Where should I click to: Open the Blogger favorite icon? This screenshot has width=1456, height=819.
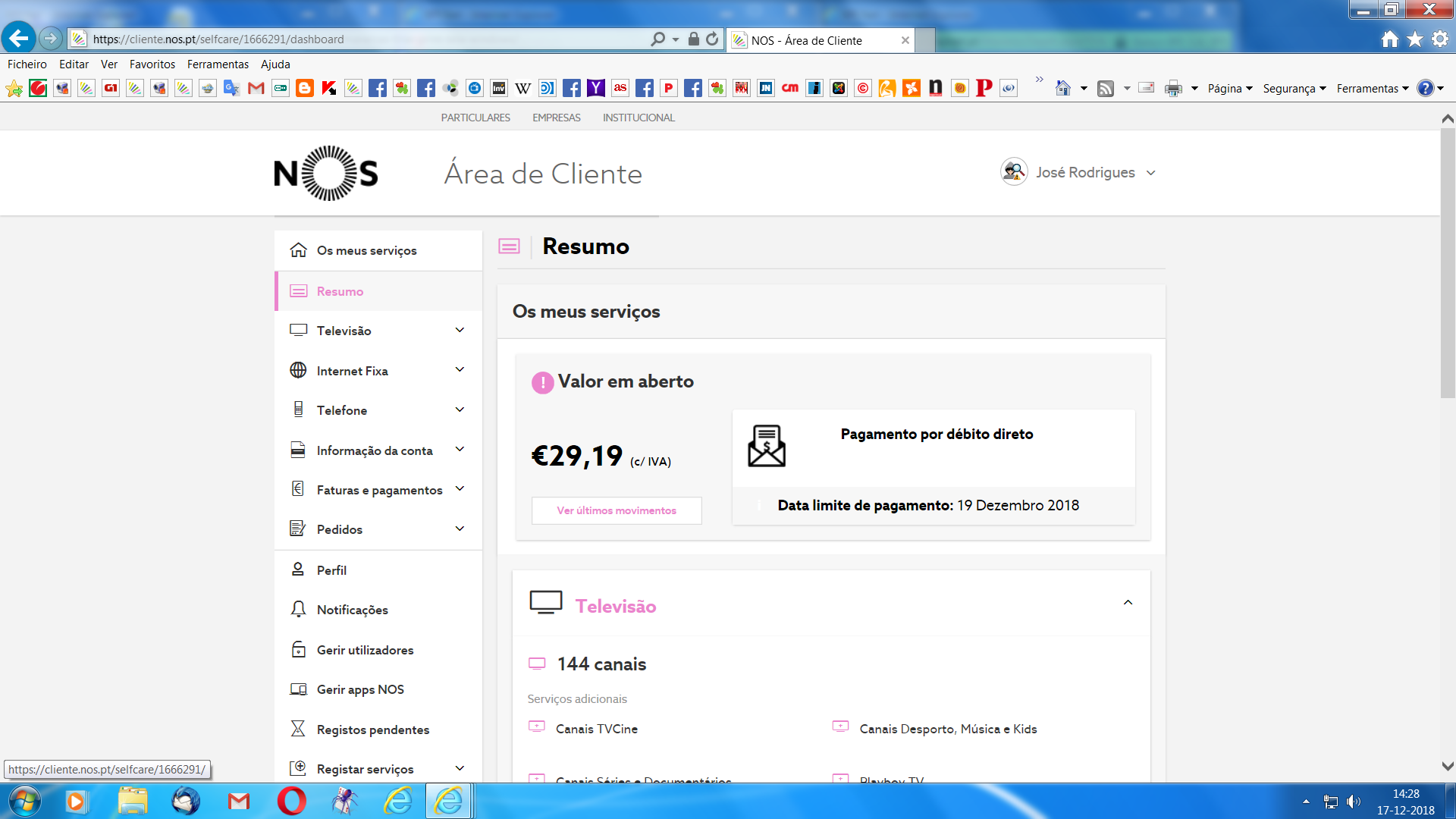(305, 89)
